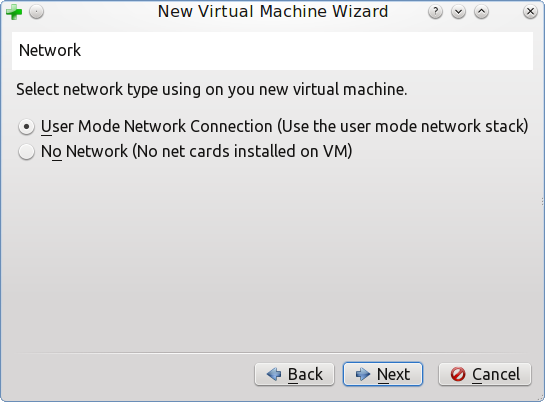Click the blue right arrow on Next
This screenshot has height=402, width=545.
(x=363, y=374)
